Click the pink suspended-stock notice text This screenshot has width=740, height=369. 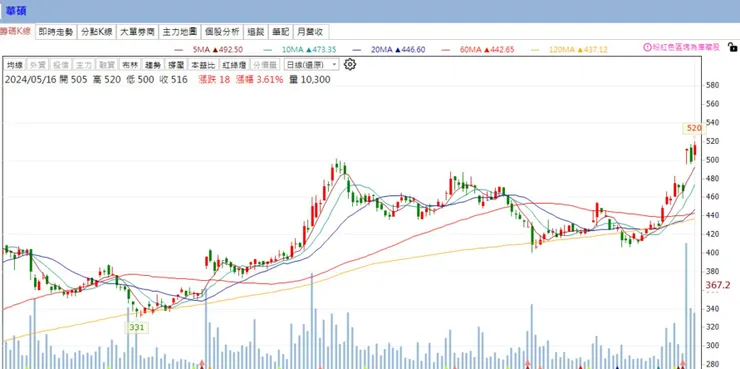tap(686, 47)
